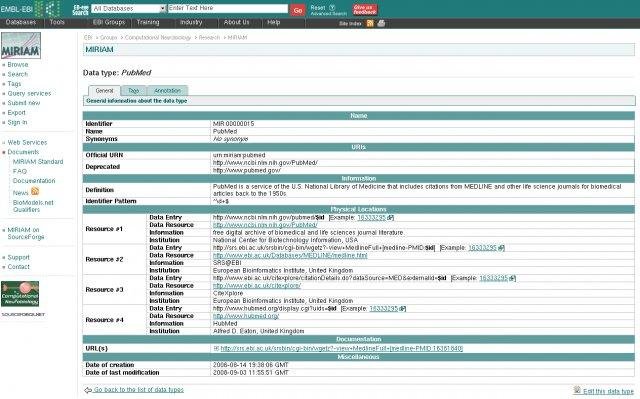The height and width of the screenshot is (399, 640).
Task: Open the EBI Groups menu
Action: pyautogui.click(x=109, y=22)
